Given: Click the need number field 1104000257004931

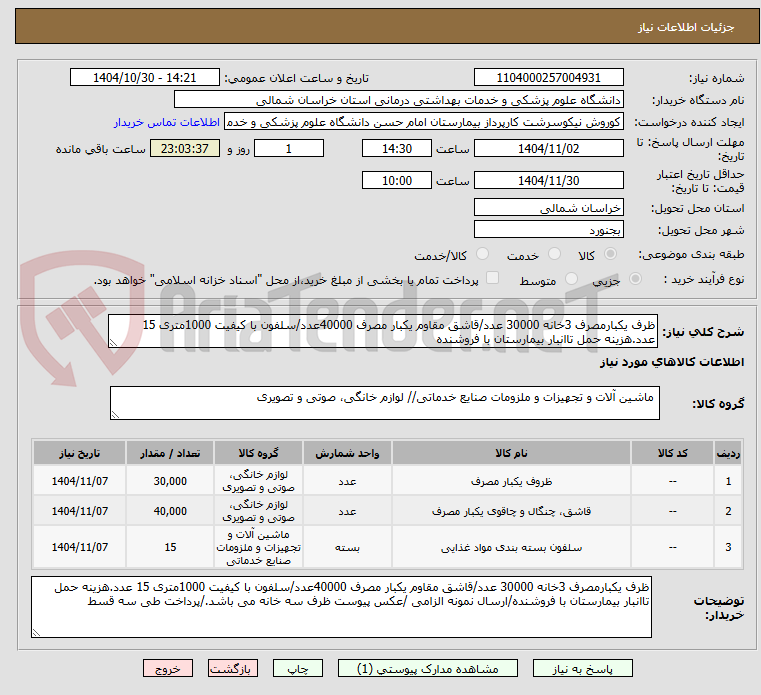Looking at the screenshot, I should click(x=548, y=78).
